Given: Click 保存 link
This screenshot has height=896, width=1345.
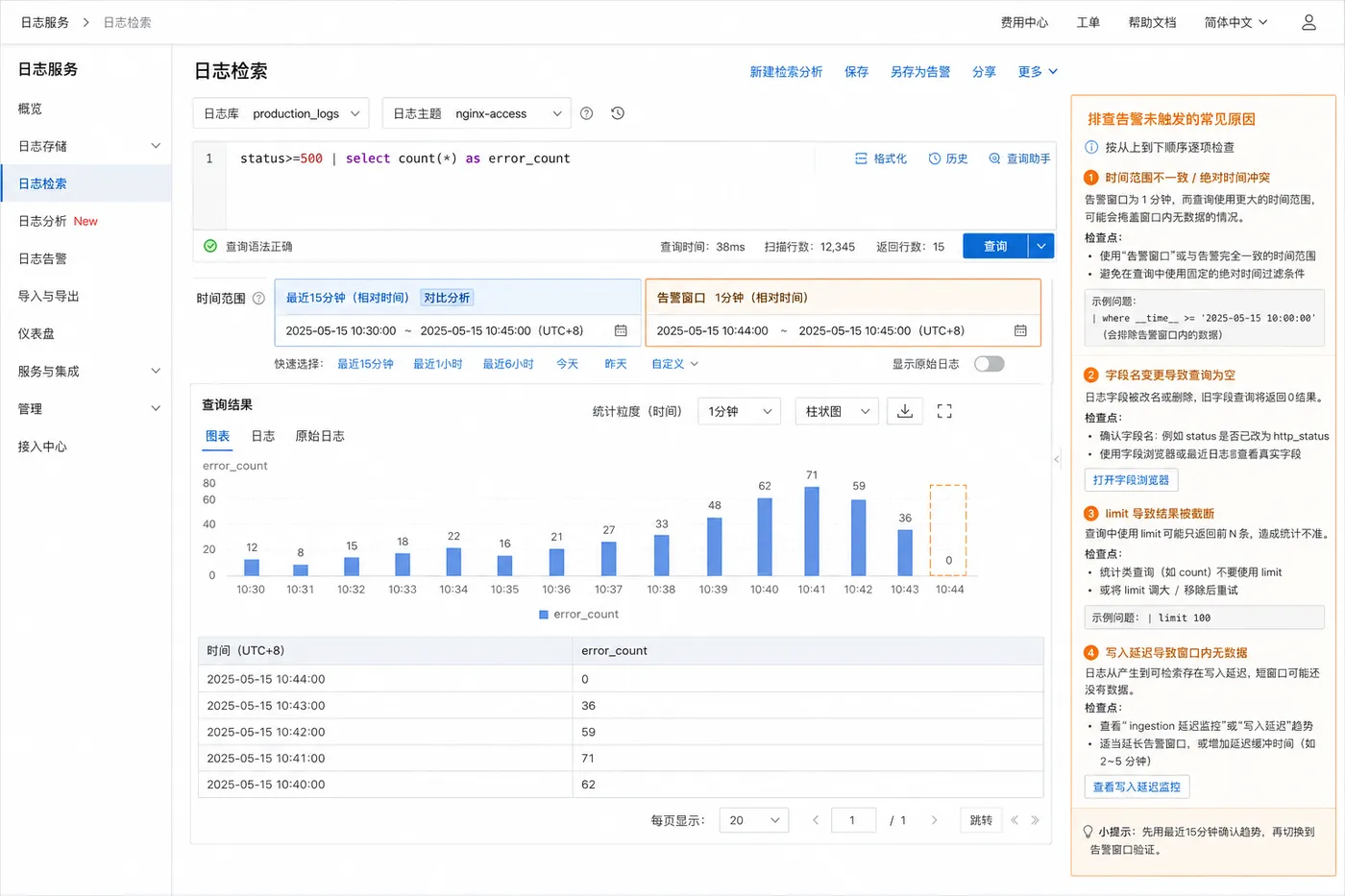Looking at the screenshot, I should tap(856, 72).
